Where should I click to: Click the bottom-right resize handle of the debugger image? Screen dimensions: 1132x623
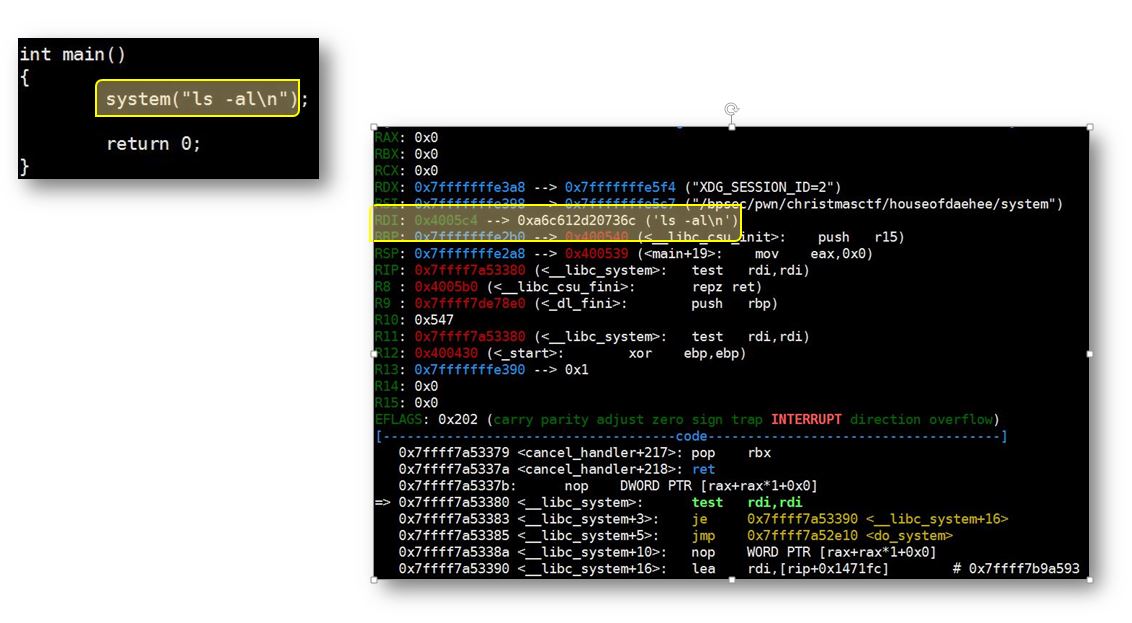click(1089, 579)
